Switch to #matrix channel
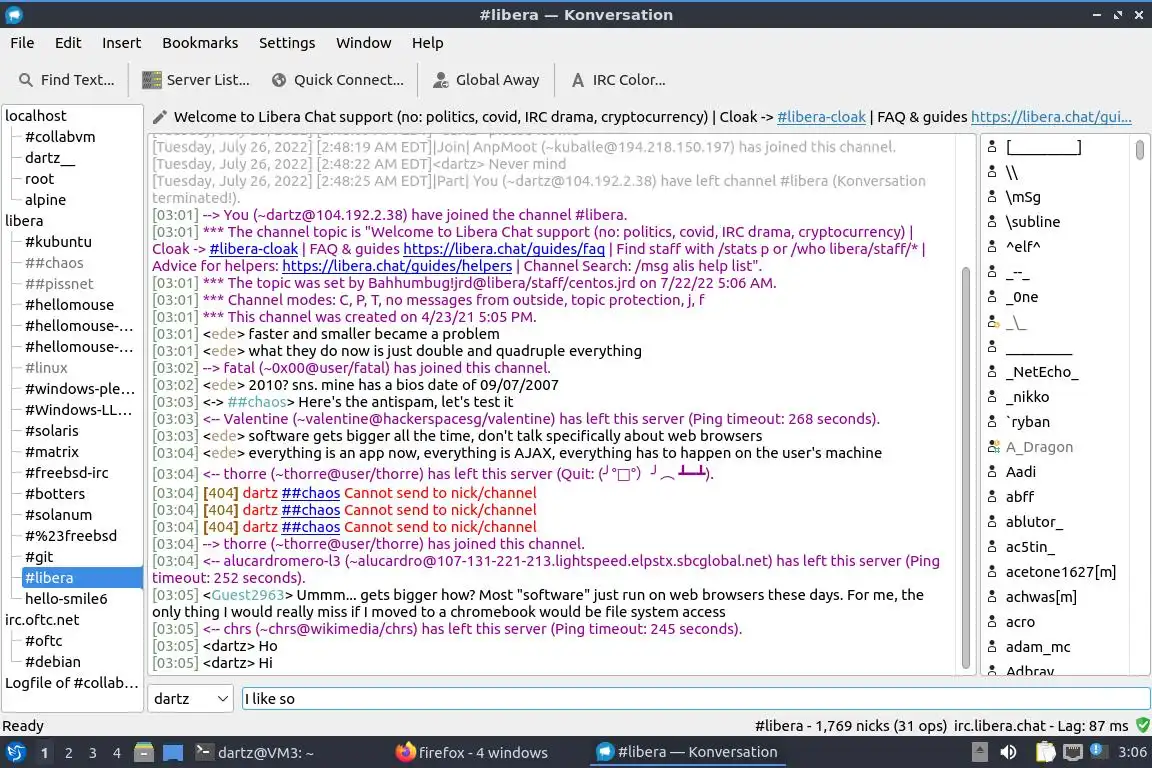 (x=51, y=452)
